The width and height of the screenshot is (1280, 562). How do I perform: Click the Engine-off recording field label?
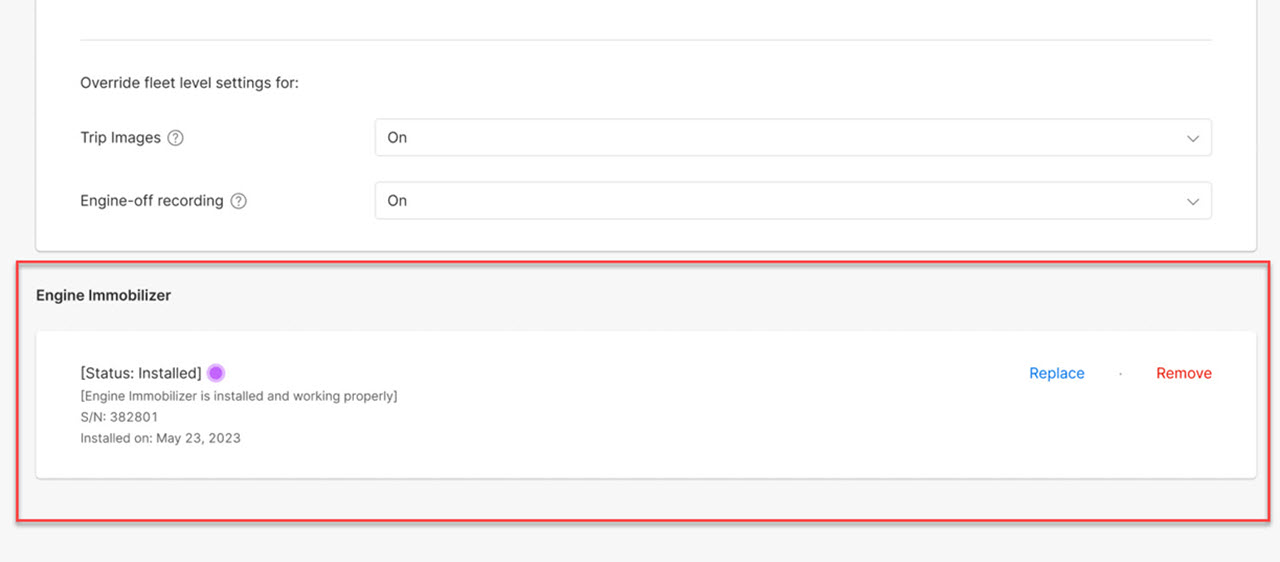[152, 201]
